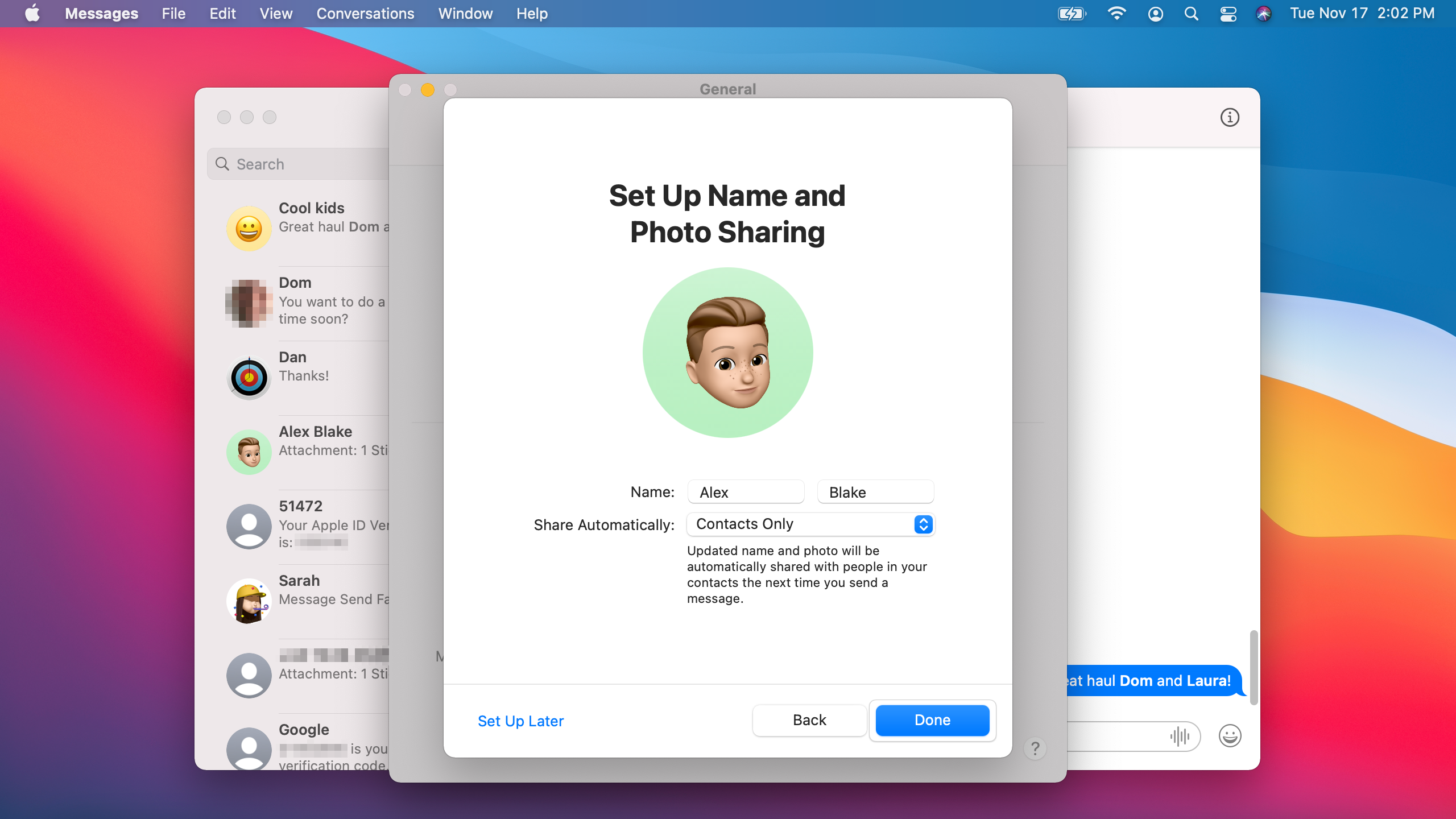Click Dan's target avatar
The width and height of the screenshot is (1456, 819).
pyautogui.click(x=249, y=377)
